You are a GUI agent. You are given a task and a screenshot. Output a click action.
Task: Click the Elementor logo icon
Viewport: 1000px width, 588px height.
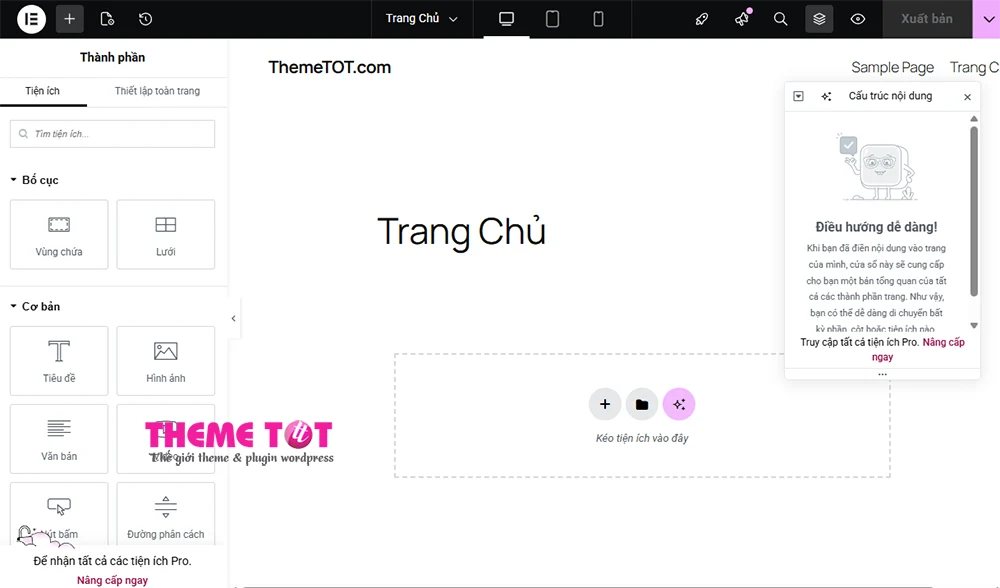[31, 19]
